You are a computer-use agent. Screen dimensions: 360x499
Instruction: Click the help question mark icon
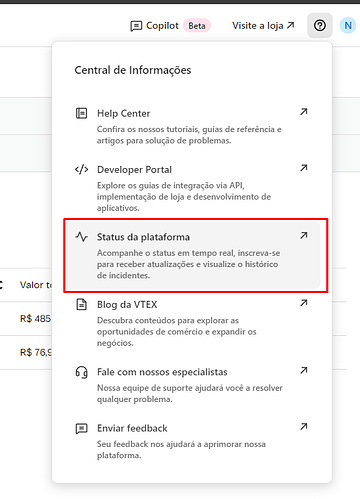320,25
